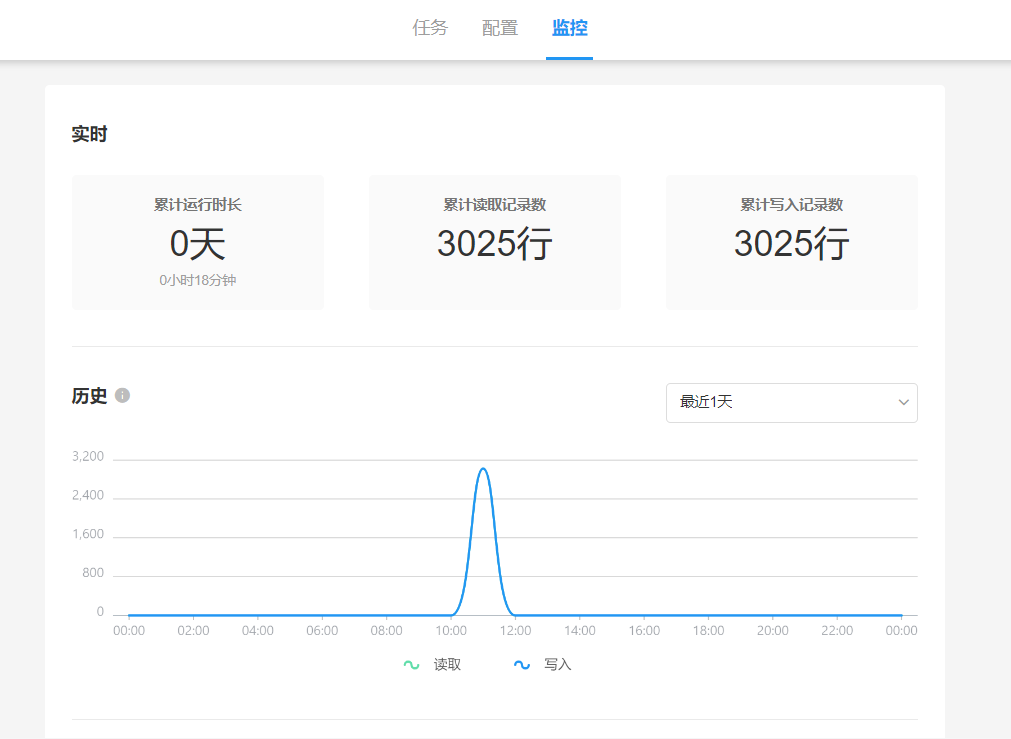Click the info icon beside 历史
This screenshot has width=1011, height=739.
(123, 395)
